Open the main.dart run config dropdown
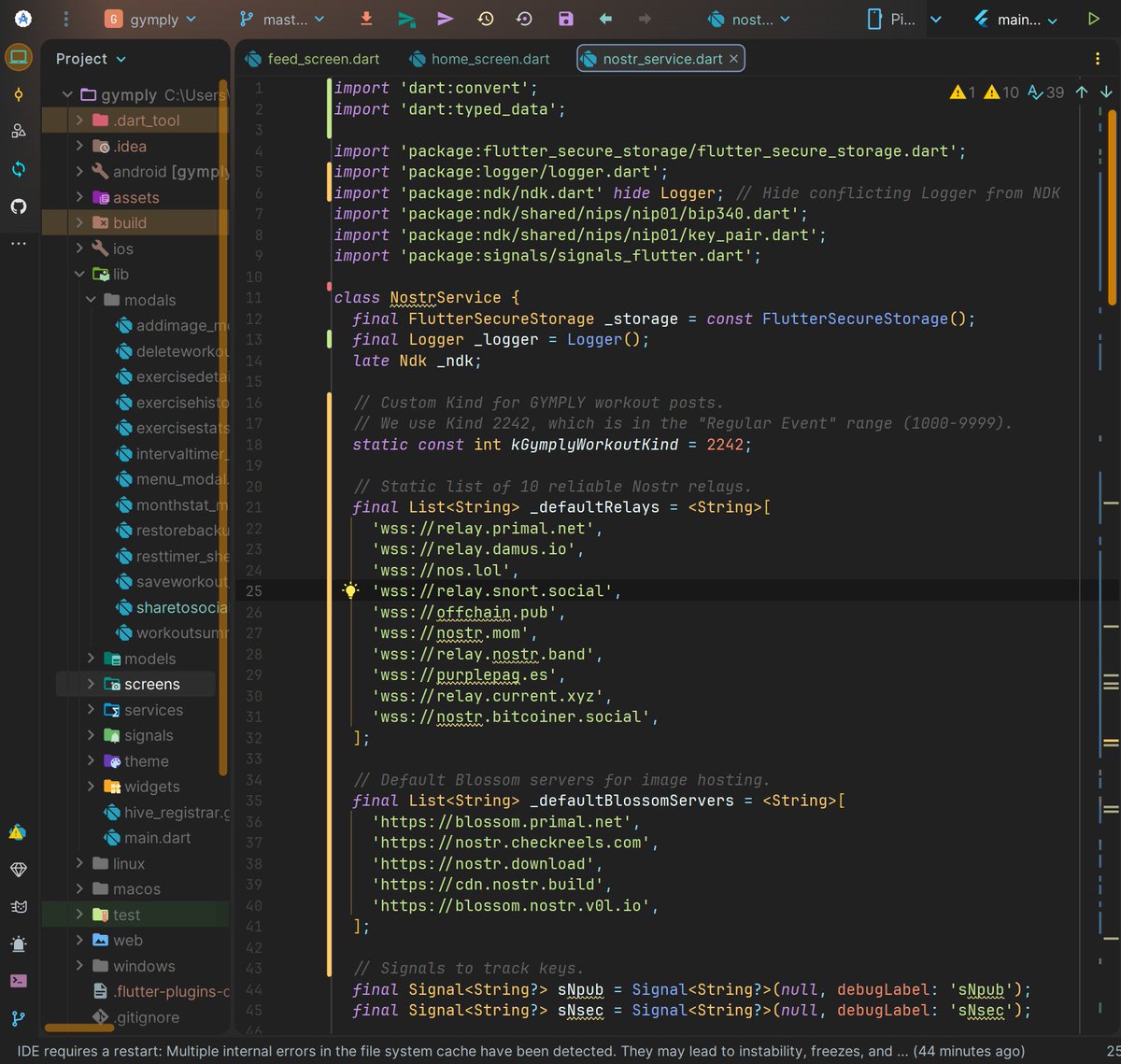 tap(1016, 19)
